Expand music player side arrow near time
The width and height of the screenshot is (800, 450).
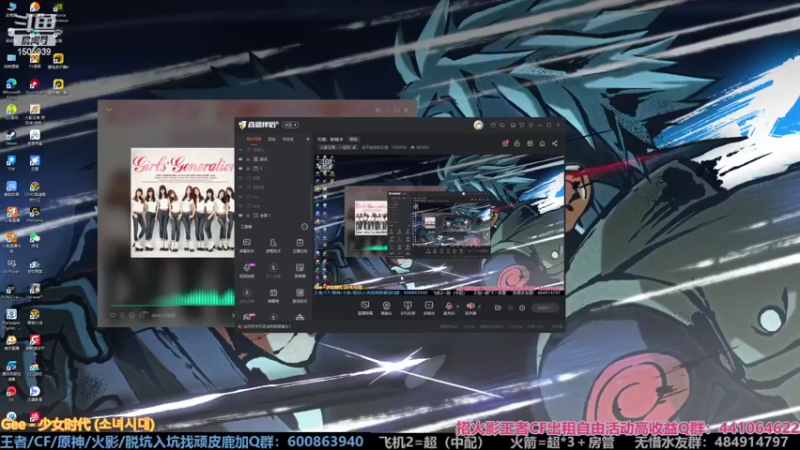(x=233, y=315)
